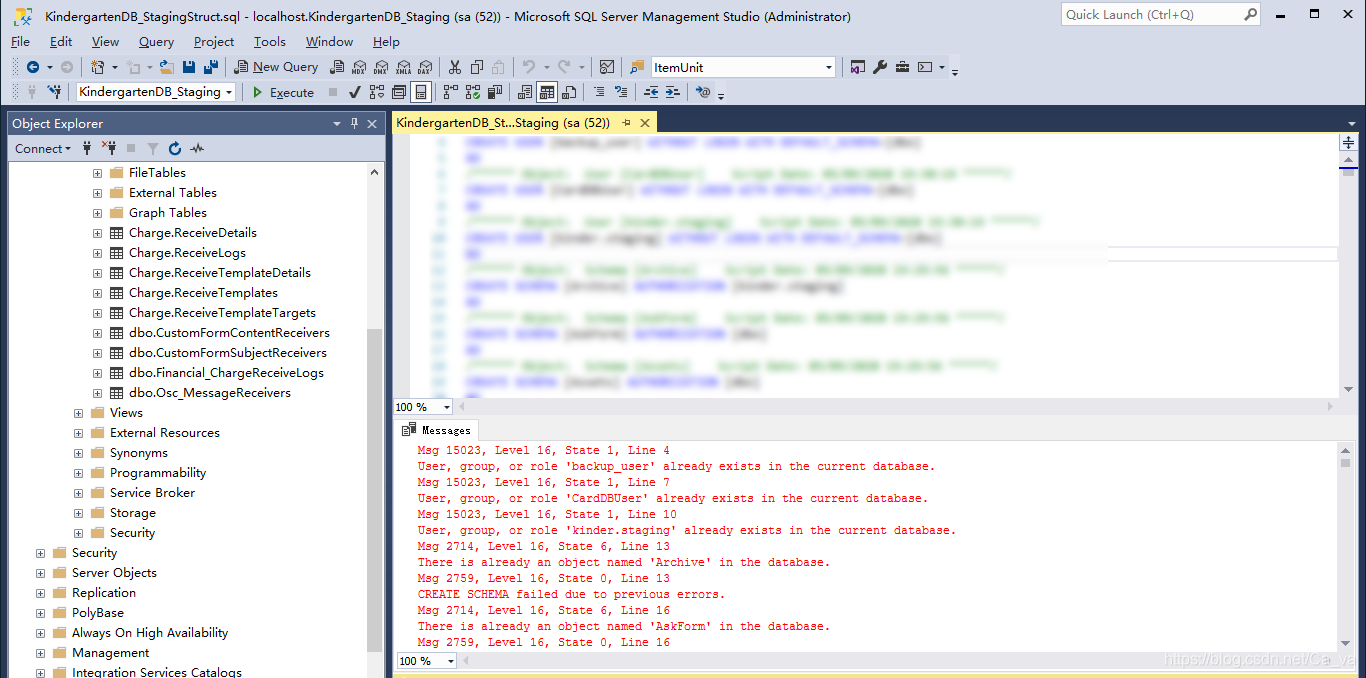Open the Connect dropdown in Object Explorer
The image size is (1366, 678).
click(42, 148)
